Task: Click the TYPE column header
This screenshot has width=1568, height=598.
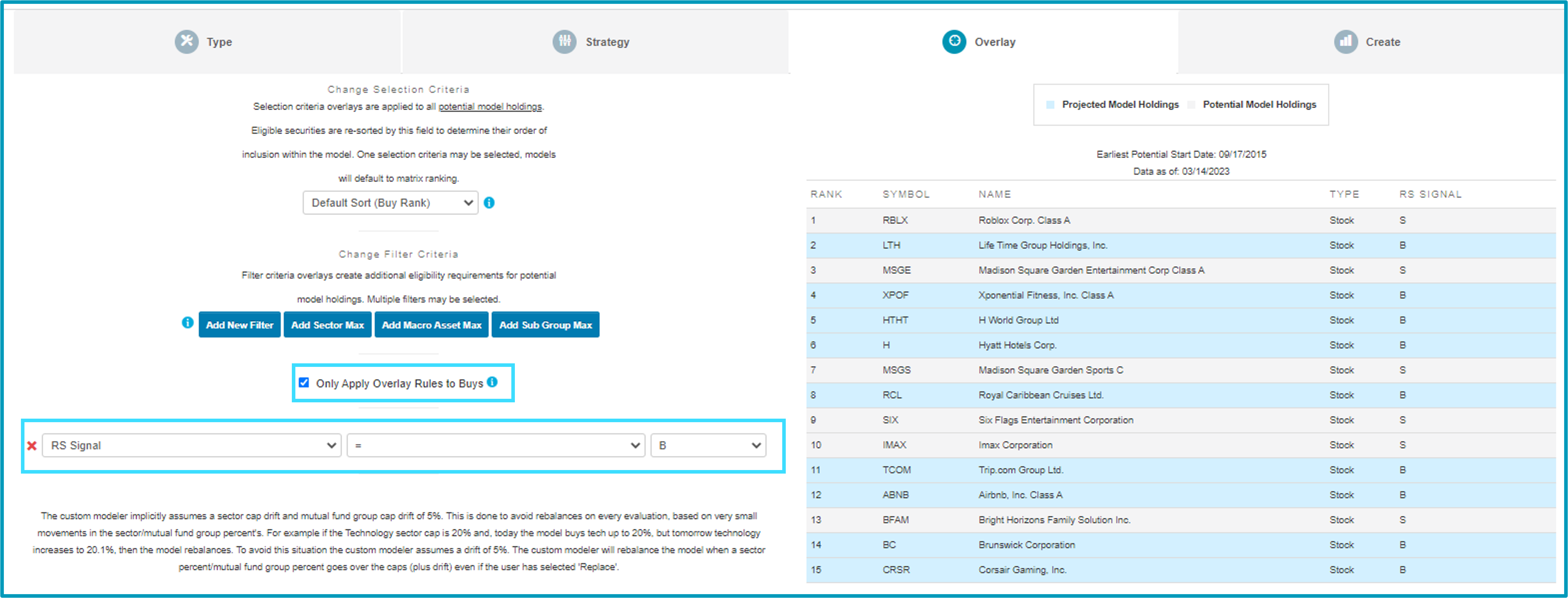Action: pos(1344,194)
